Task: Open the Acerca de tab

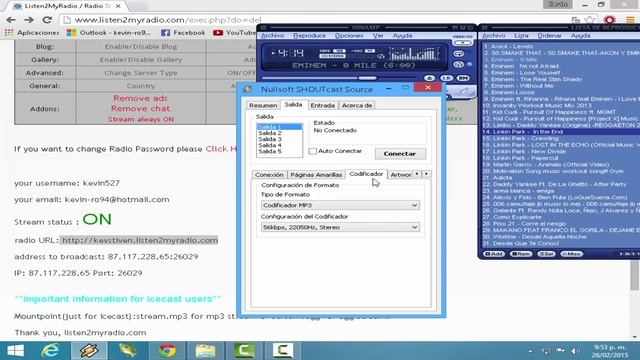Action: tap(357, 105)
